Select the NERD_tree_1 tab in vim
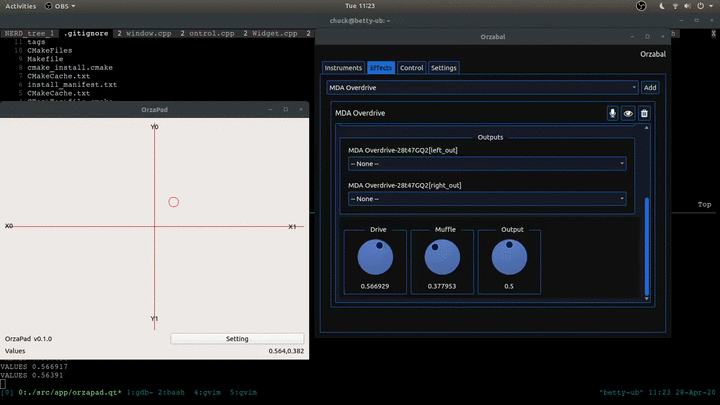The image size is (720, 405). (29, 34)
